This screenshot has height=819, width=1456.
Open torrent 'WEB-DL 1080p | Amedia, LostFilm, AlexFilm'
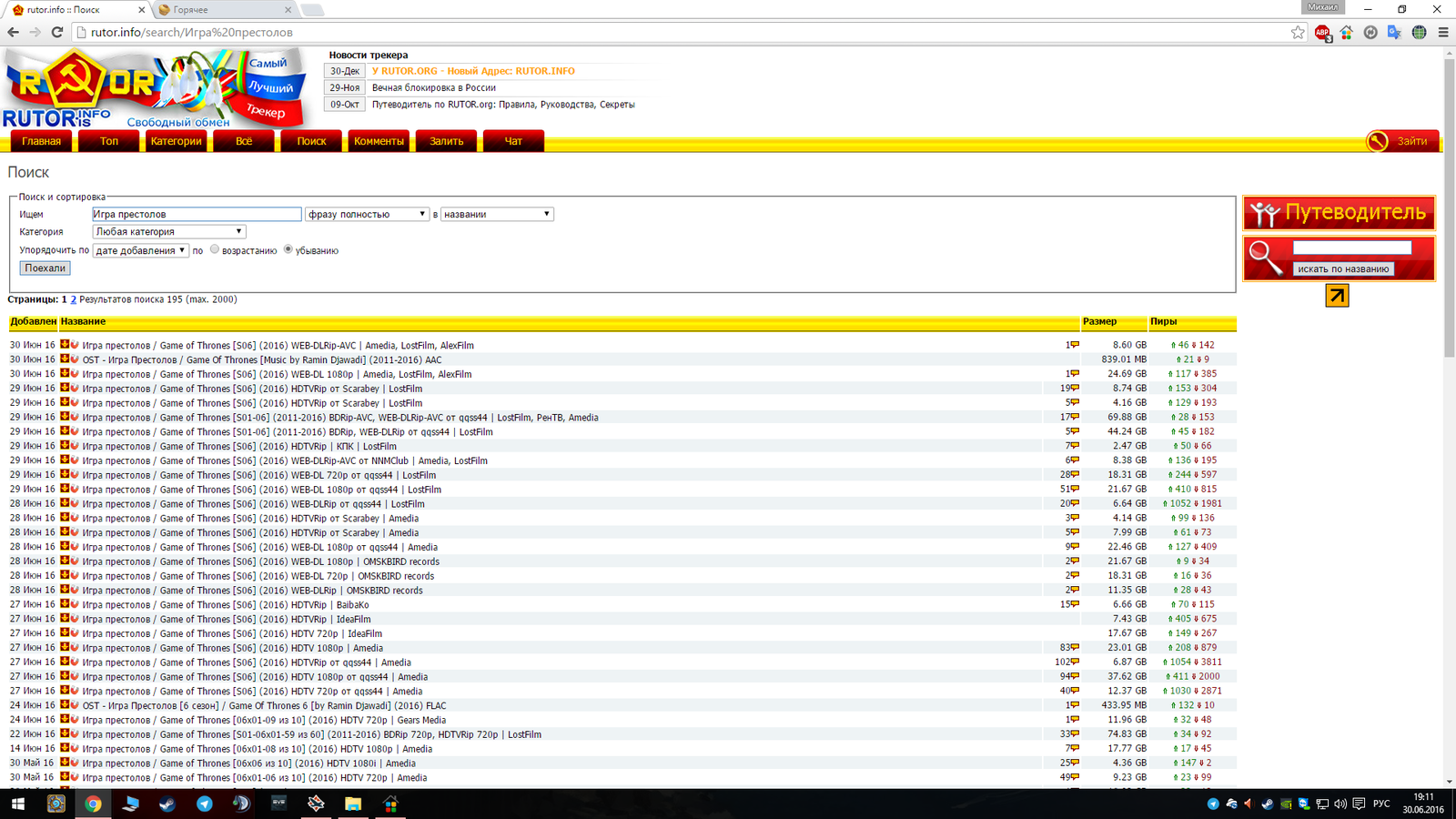277,374
